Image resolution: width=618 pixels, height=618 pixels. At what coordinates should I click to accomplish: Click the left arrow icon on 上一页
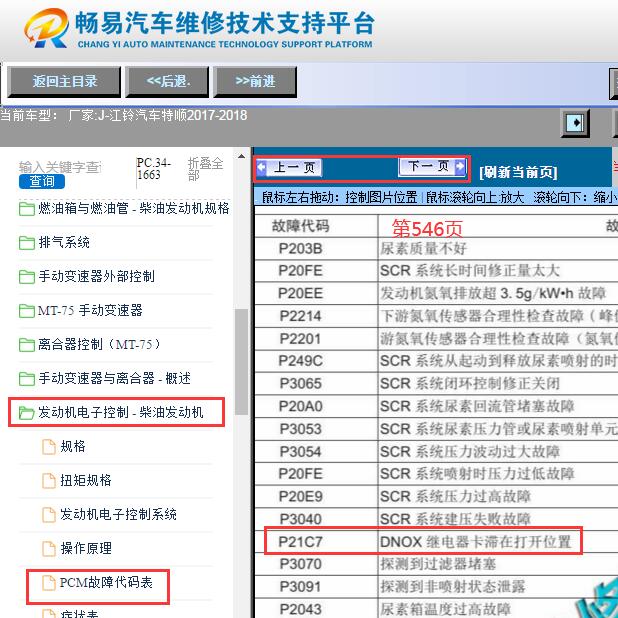point(262,168)
